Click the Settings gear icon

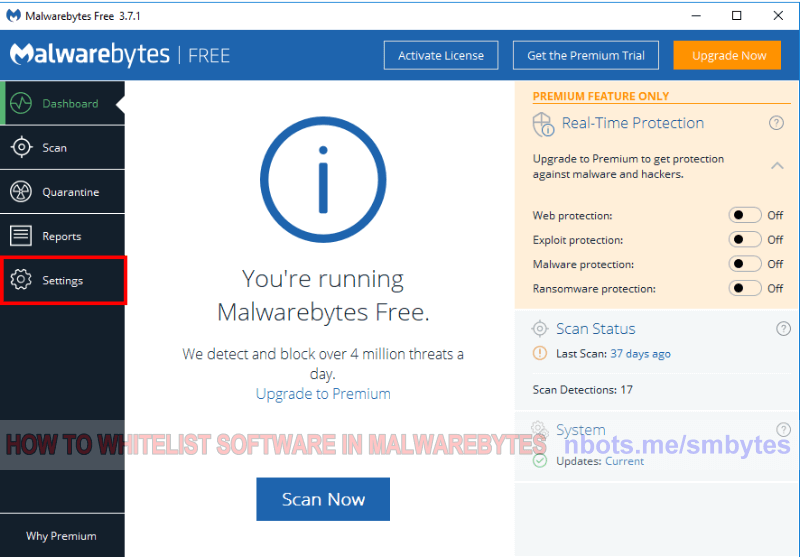coord(21,280)
